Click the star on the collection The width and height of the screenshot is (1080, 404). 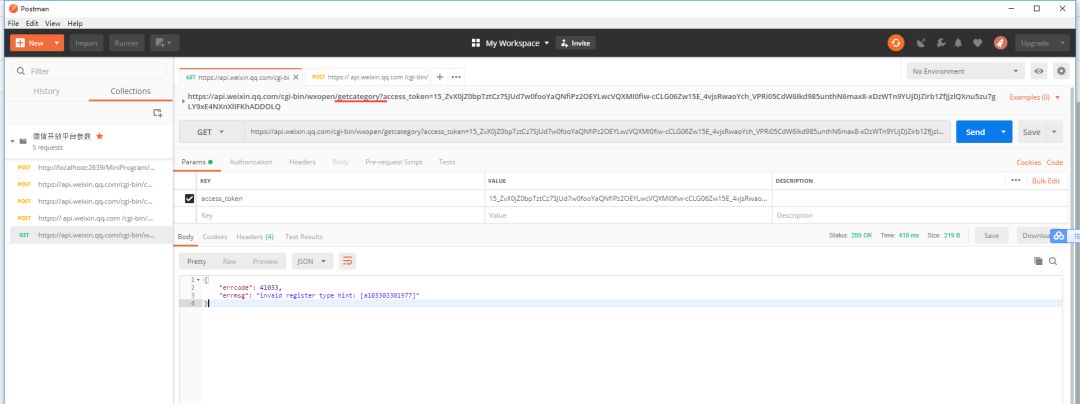click(x=99, y=136)
